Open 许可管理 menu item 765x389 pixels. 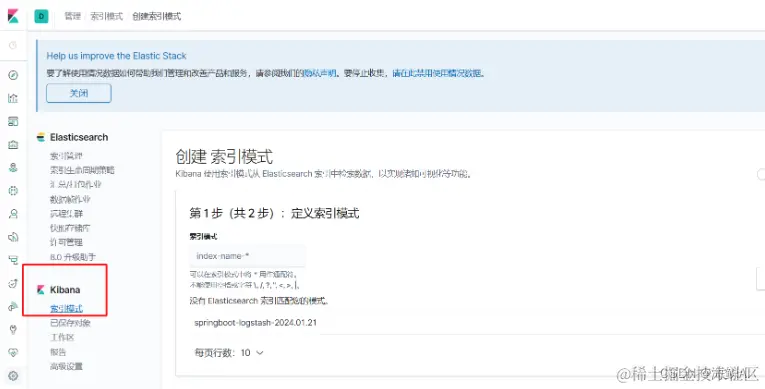point(66,243)
